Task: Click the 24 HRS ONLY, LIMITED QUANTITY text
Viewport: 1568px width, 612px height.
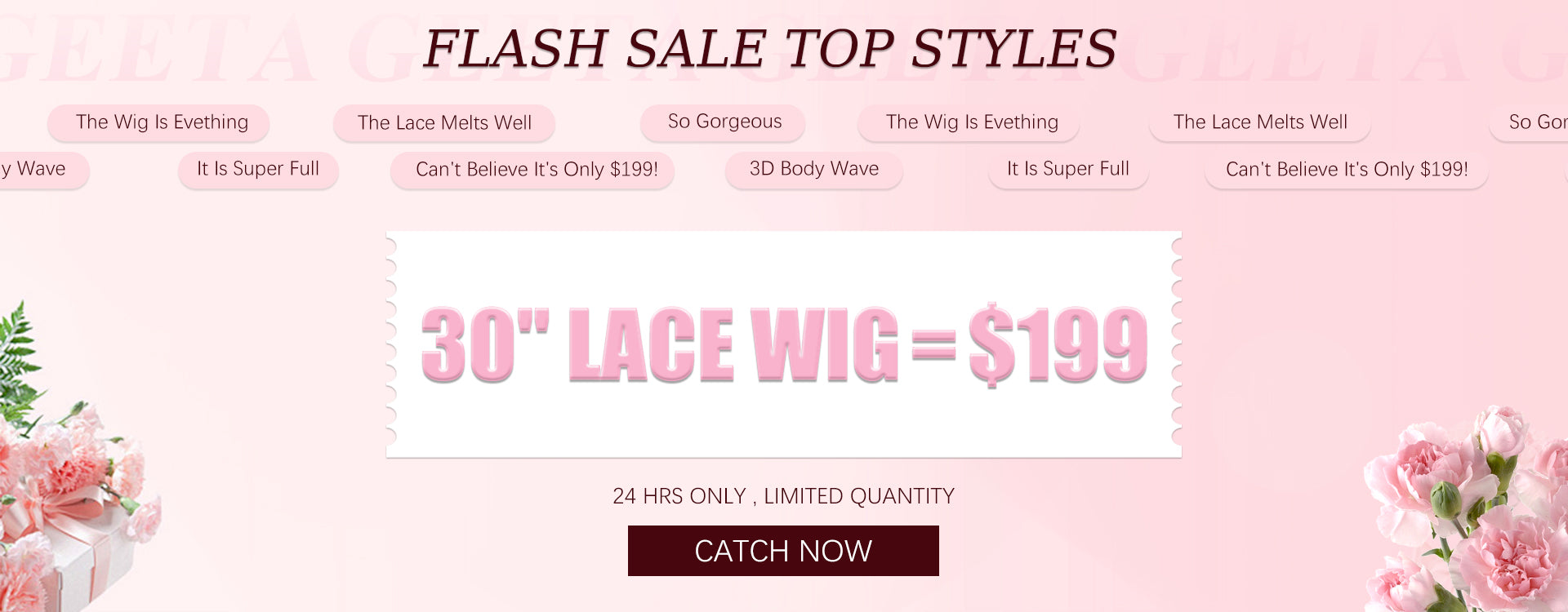Action: tap(783, 496)
